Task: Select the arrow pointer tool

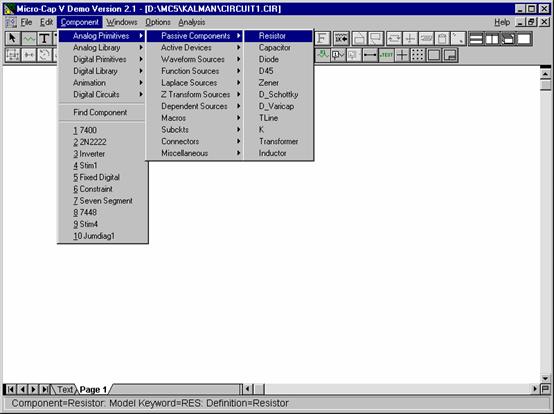Action: click(x=13, y=38)
